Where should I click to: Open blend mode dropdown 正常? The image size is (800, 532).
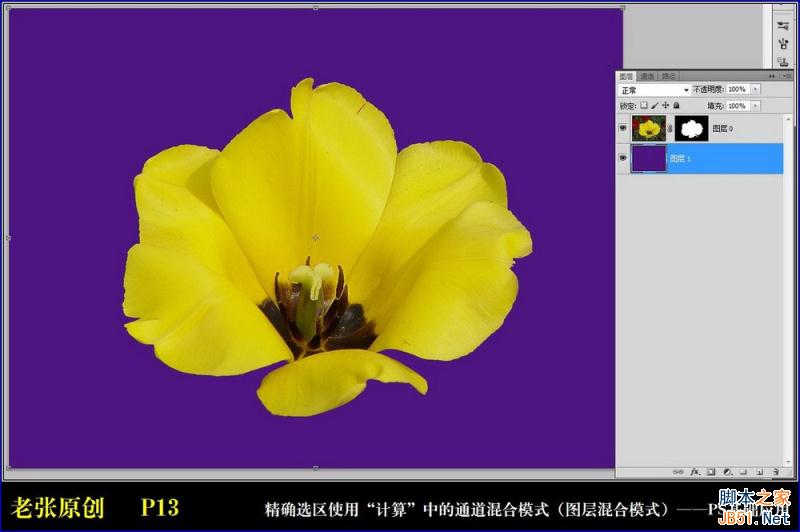[655, 90]
